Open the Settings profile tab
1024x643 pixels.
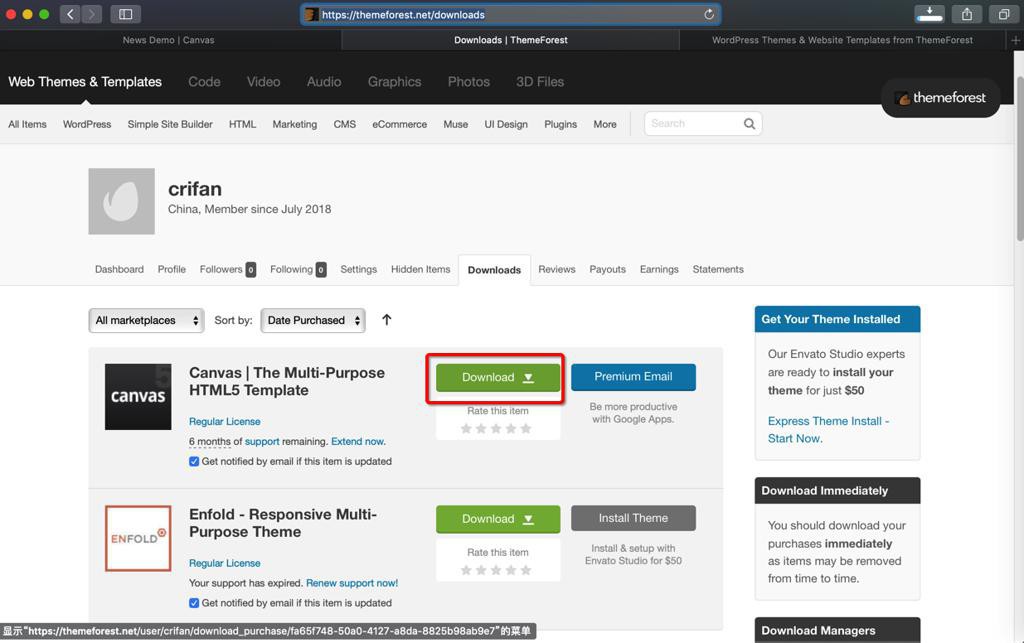(359, 269)
